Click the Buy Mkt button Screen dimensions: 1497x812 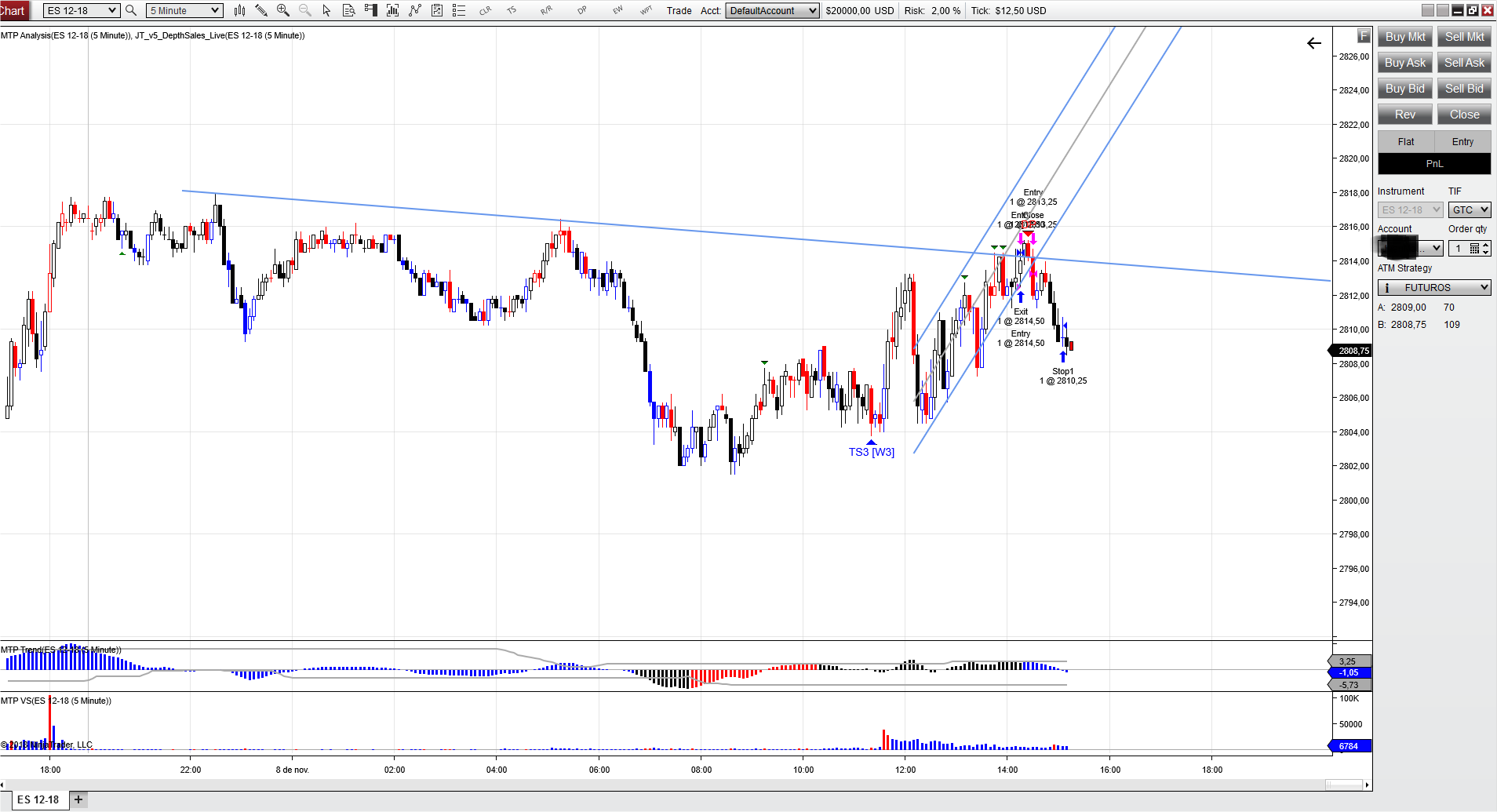point(1404,37)
